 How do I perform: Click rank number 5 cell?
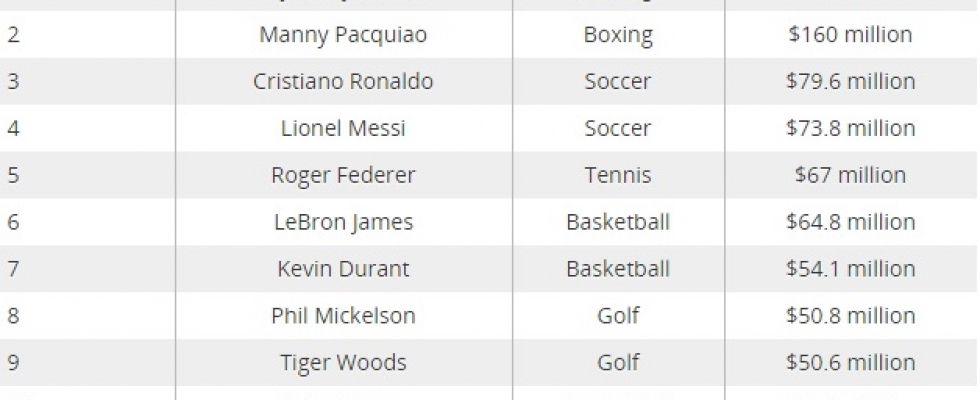(14, 176)
